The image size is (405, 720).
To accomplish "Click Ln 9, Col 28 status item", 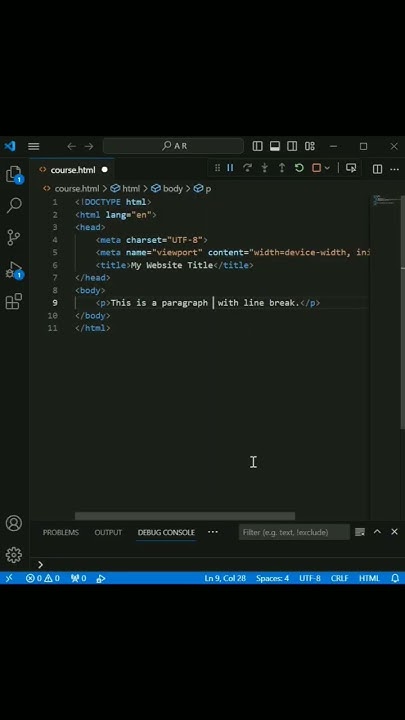I will click(x=225, y=578).
